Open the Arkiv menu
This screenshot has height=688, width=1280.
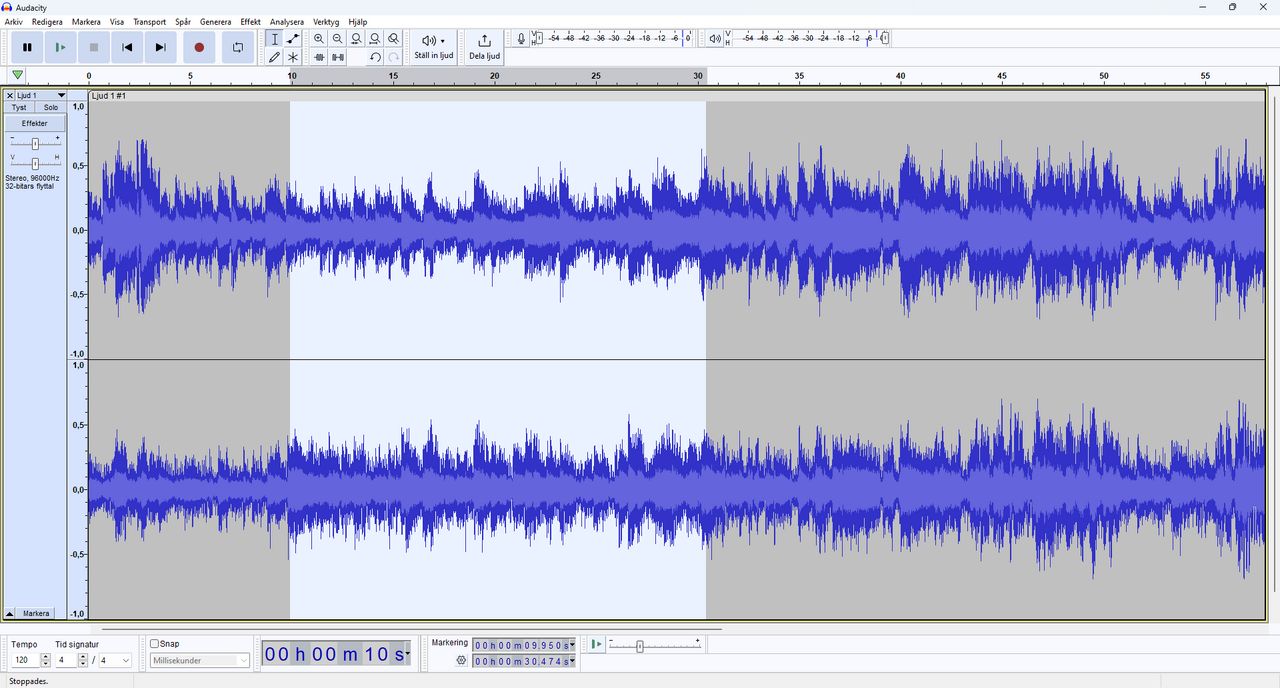coord(14,21)
